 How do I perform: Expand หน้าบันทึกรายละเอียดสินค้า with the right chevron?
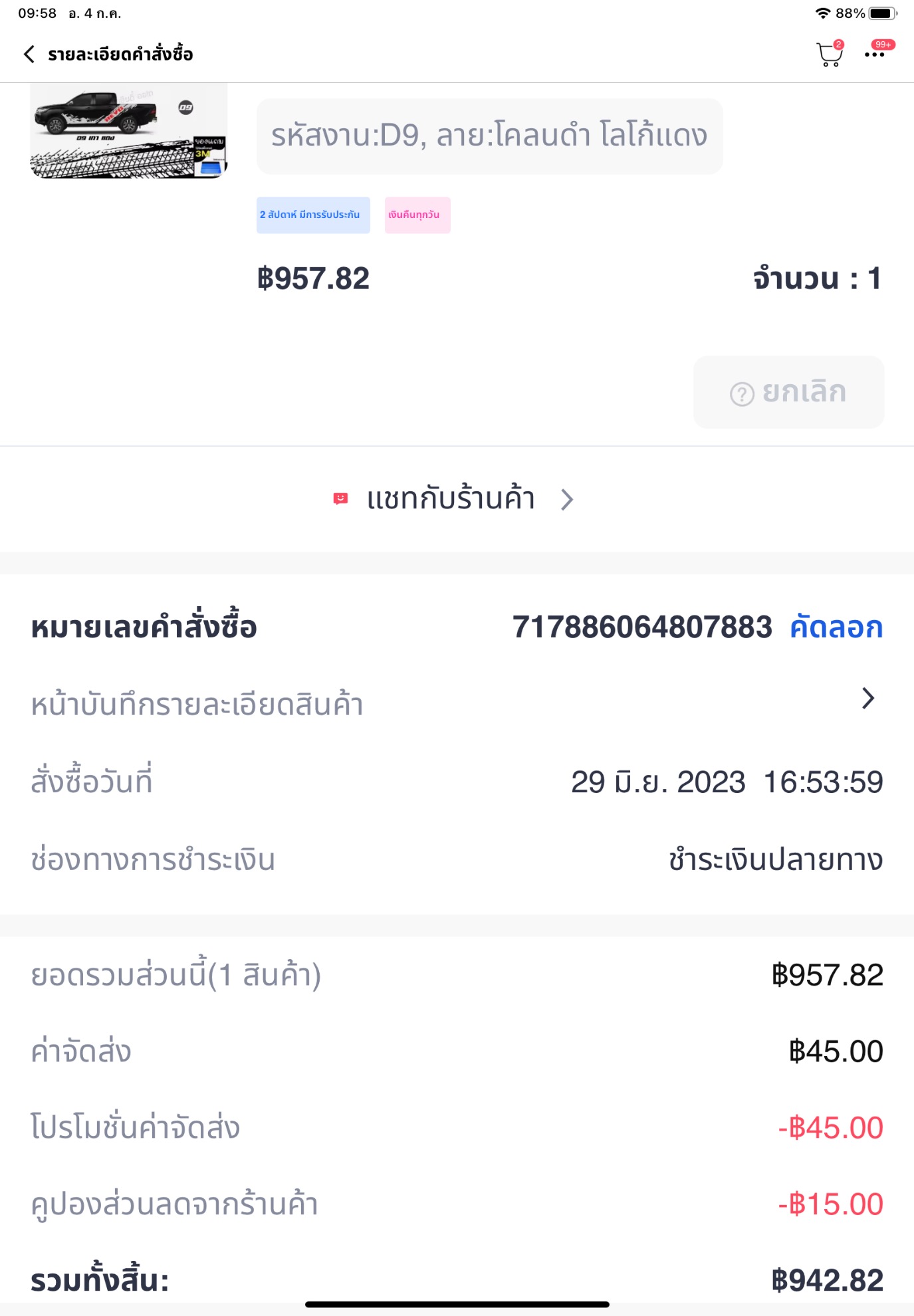tap(867, 699)
